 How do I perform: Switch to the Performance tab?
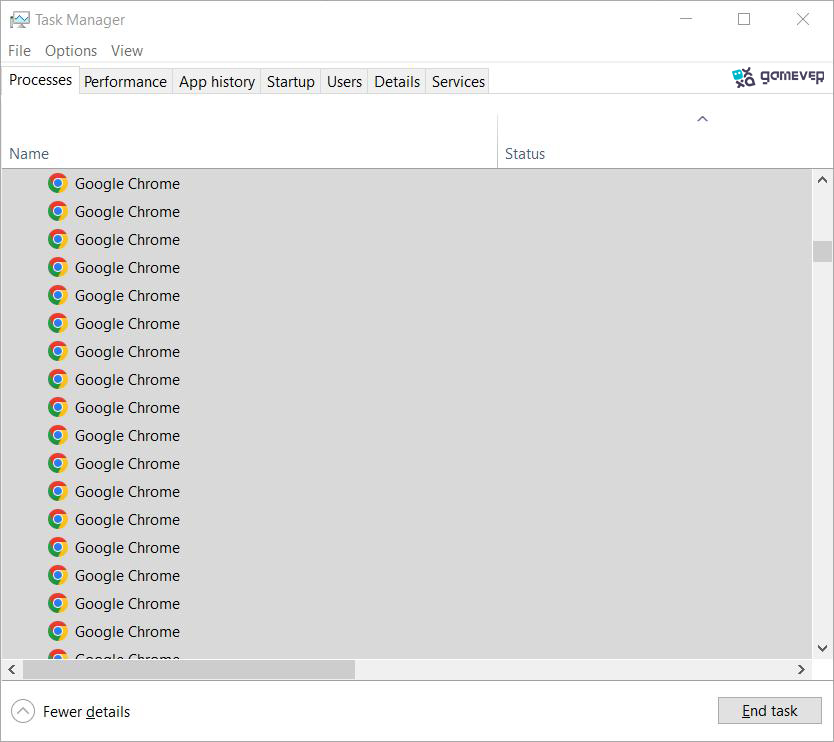[126, 81]
